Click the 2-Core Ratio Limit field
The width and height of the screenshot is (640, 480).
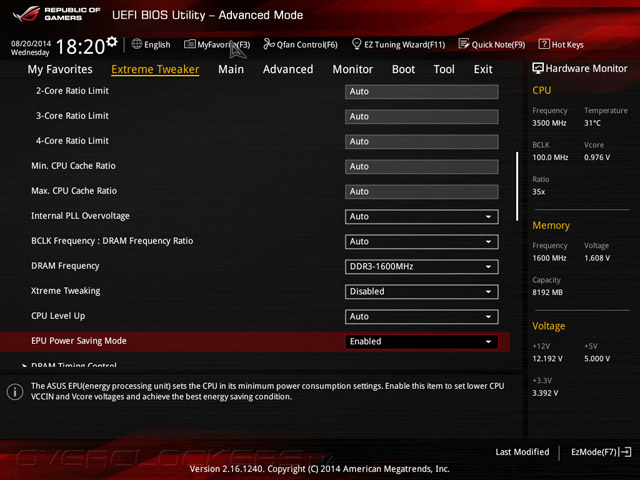[421, 91]
